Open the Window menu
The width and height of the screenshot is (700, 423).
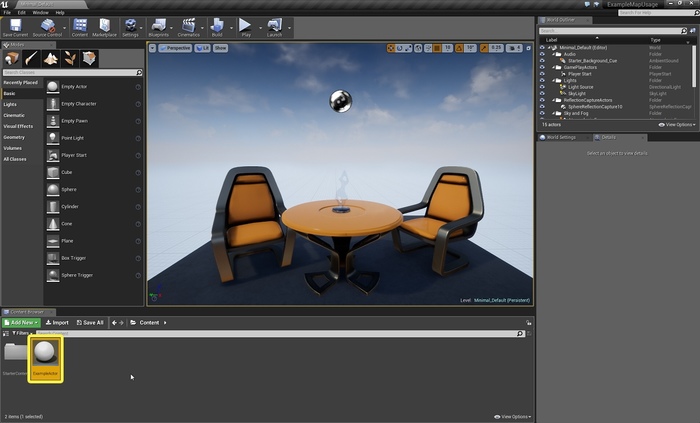point(40,12)
